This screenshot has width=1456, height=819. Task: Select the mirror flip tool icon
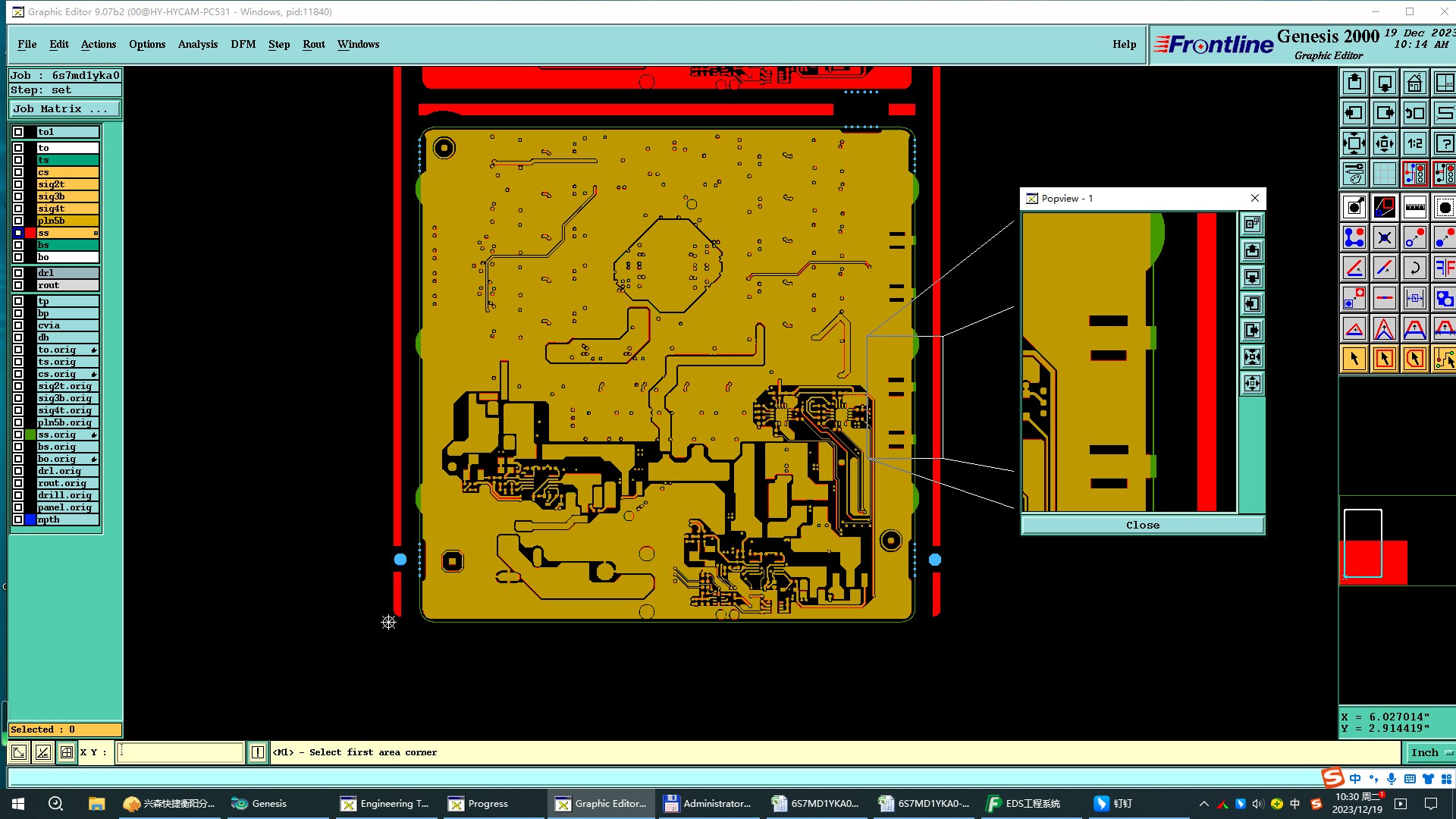coord(1444,268)
